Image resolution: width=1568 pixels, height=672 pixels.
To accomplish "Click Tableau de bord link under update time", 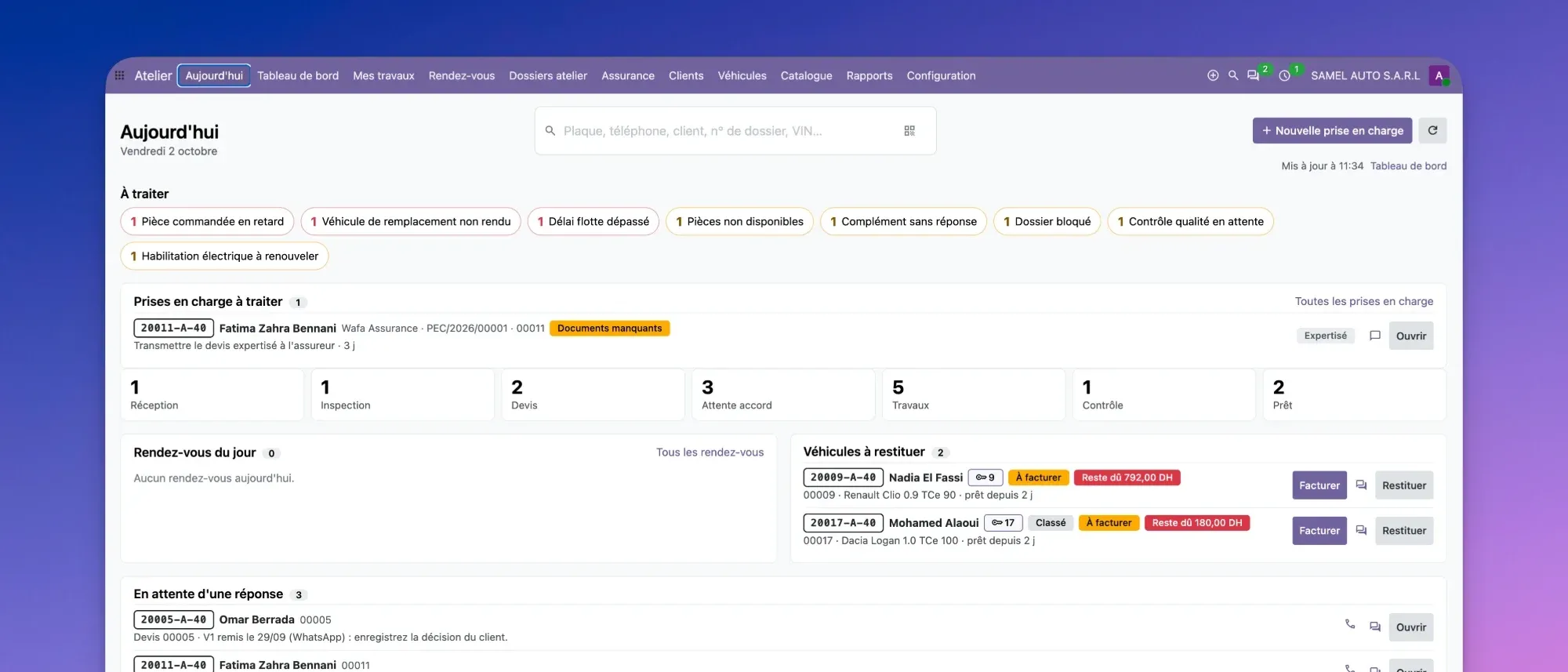I will [x=1408, y=166].
